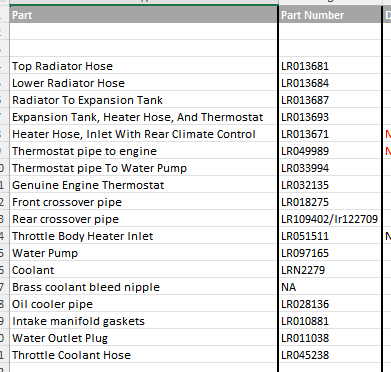Select Genuine Engine Thermostat cell
The height and width of the screenshot is (372, 391).
coord(144,185)
